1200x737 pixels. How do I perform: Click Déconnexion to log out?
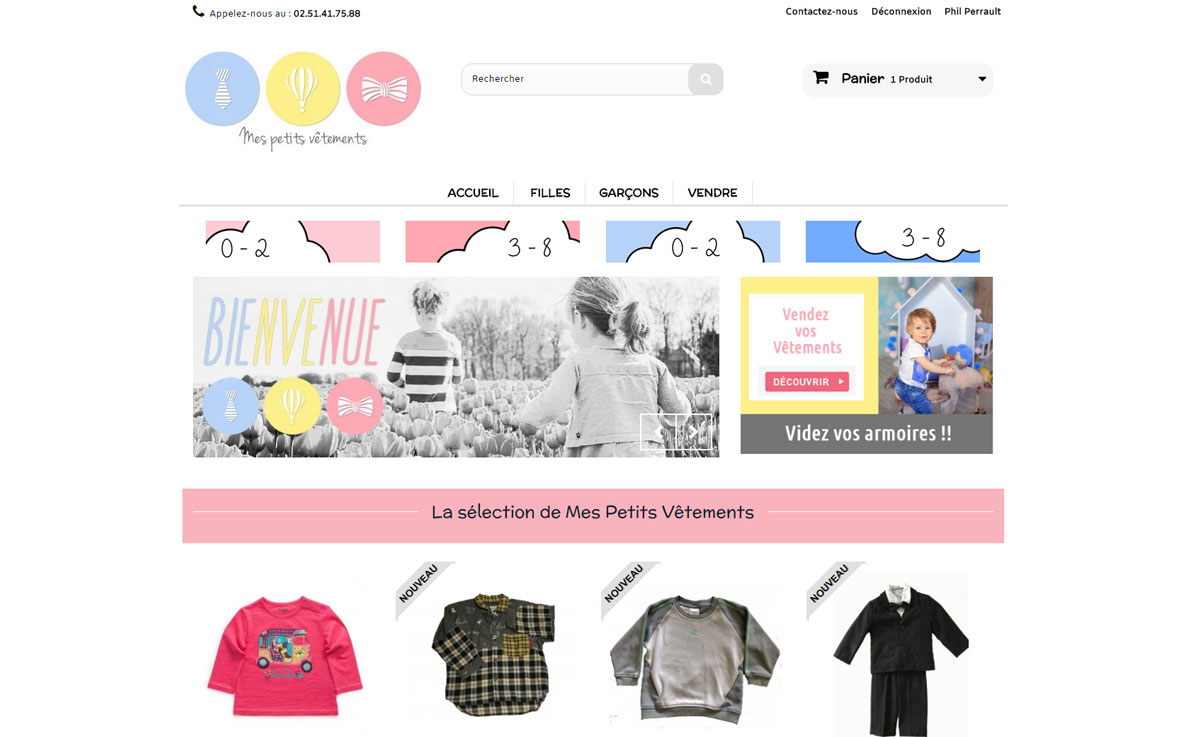click(901, 12)
